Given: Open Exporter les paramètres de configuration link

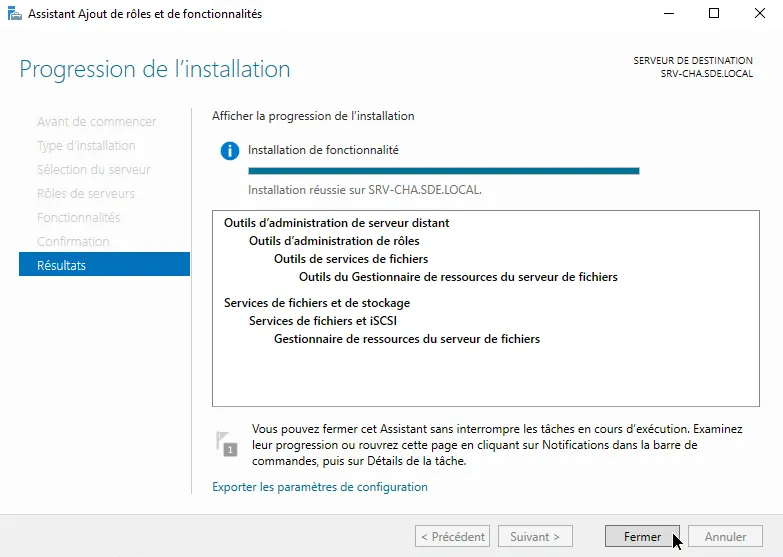Looking at the screenshot, I should click(319, 487).
